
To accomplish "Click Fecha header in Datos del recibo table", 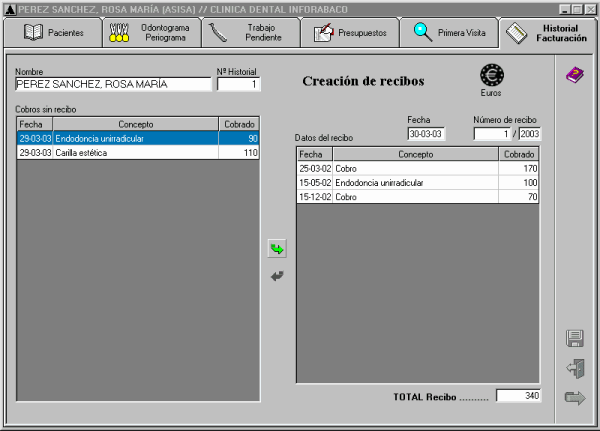I will point(315,154).
